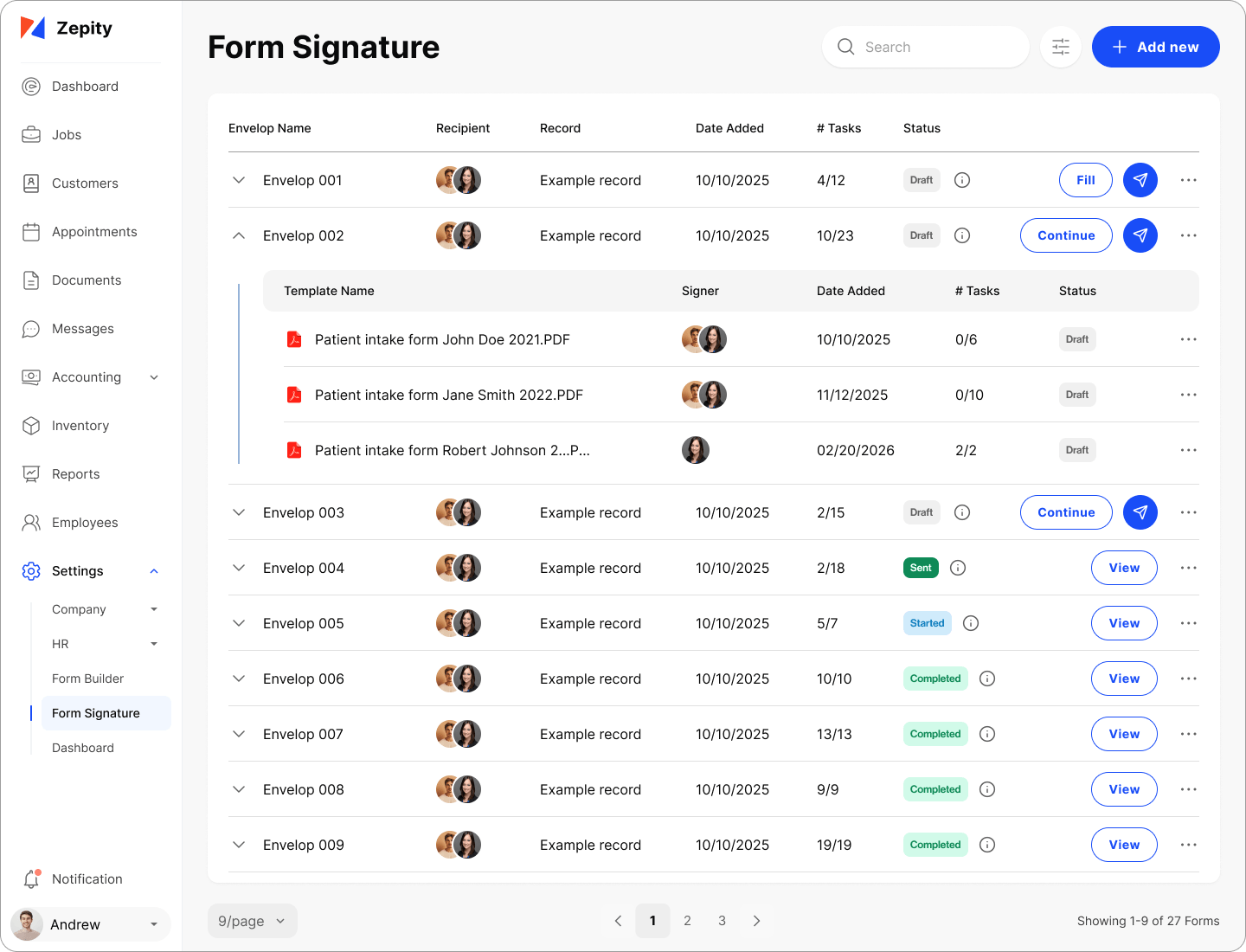The height and width of the screenshot is (952, 1246).
Task: Click PDF icon for John Doe intake form
Action: 294,339
